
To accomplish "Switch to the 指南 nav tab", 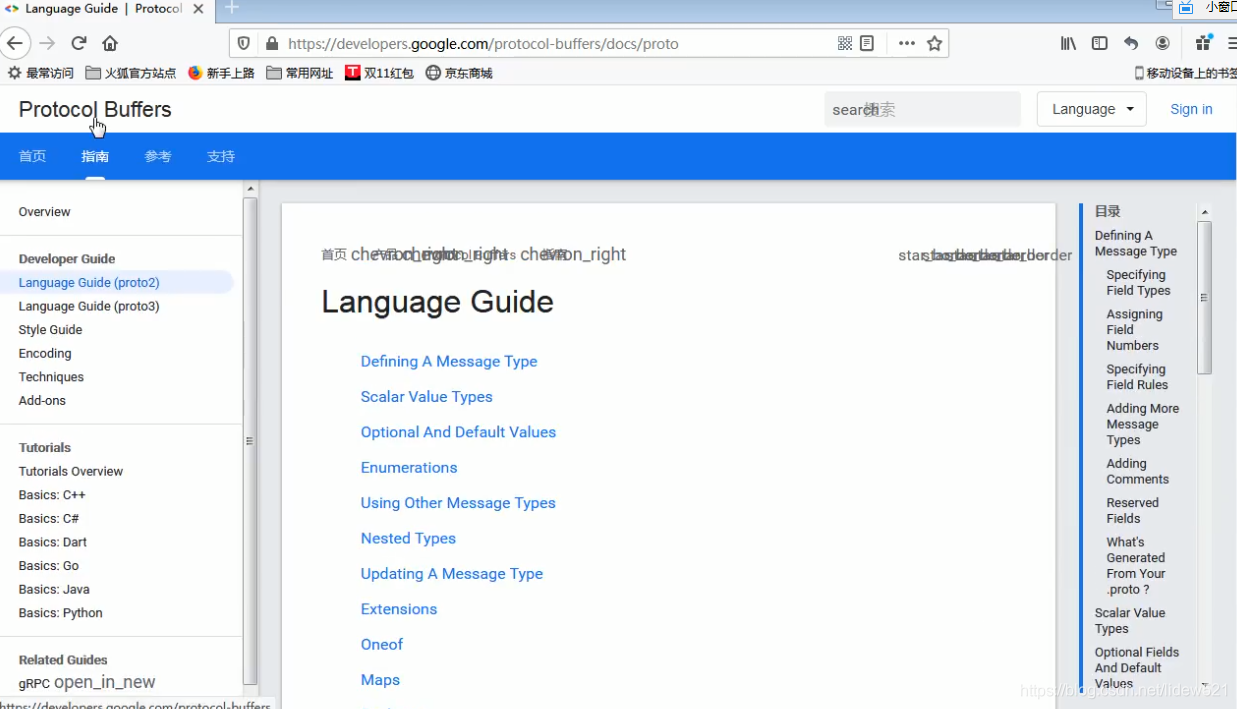I will 95,156.
